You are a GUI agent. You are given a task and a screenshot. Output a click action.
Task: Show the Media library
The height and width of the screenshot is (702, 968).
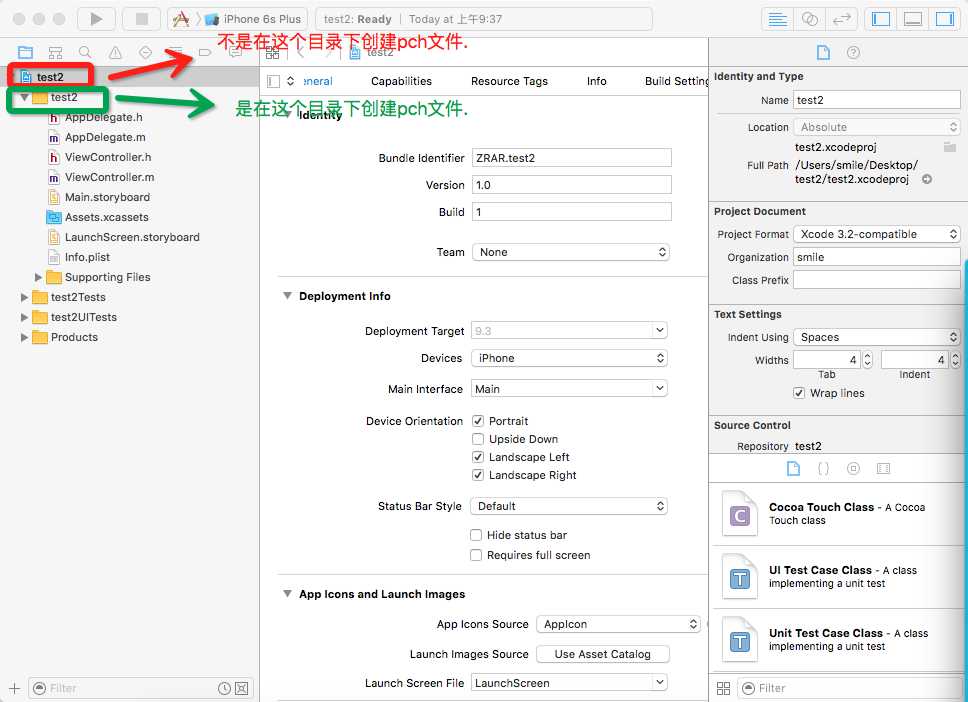pos(883,469)
